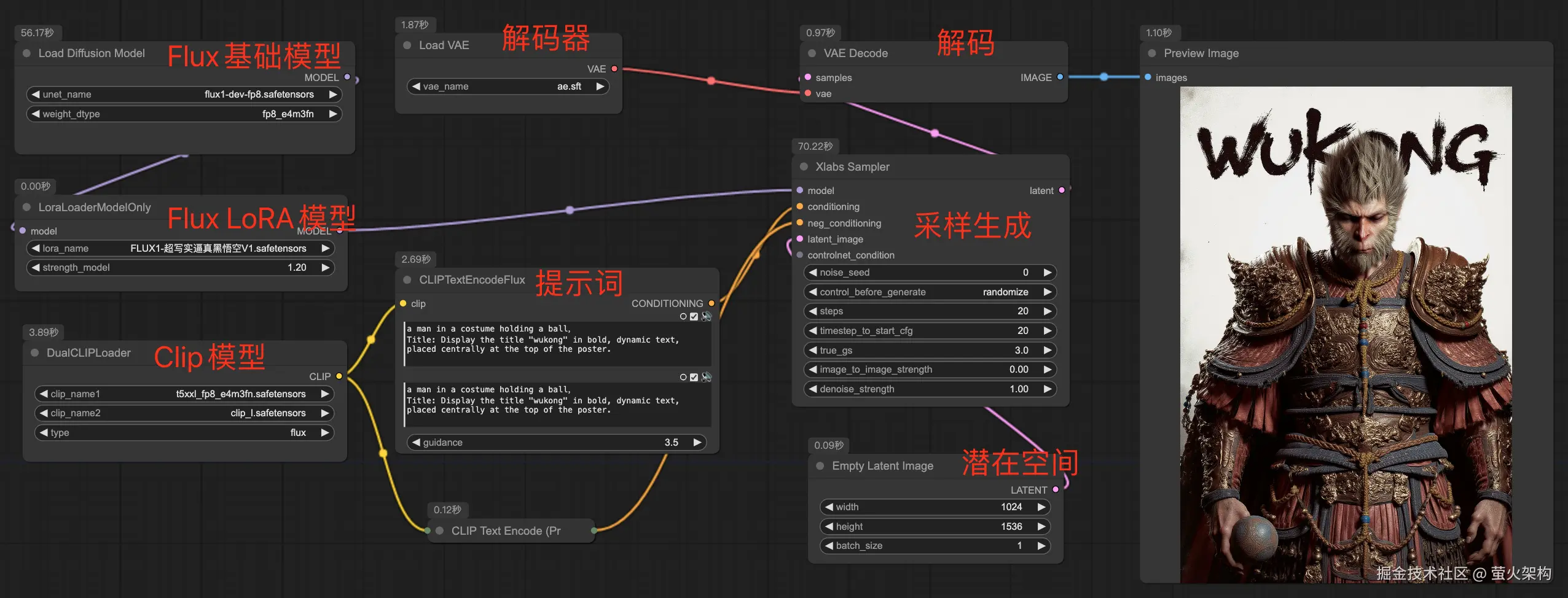1568x598 pixels.
Task: Click the CLIP output port on DualCLIPLoader
Action: click(339, 376)
